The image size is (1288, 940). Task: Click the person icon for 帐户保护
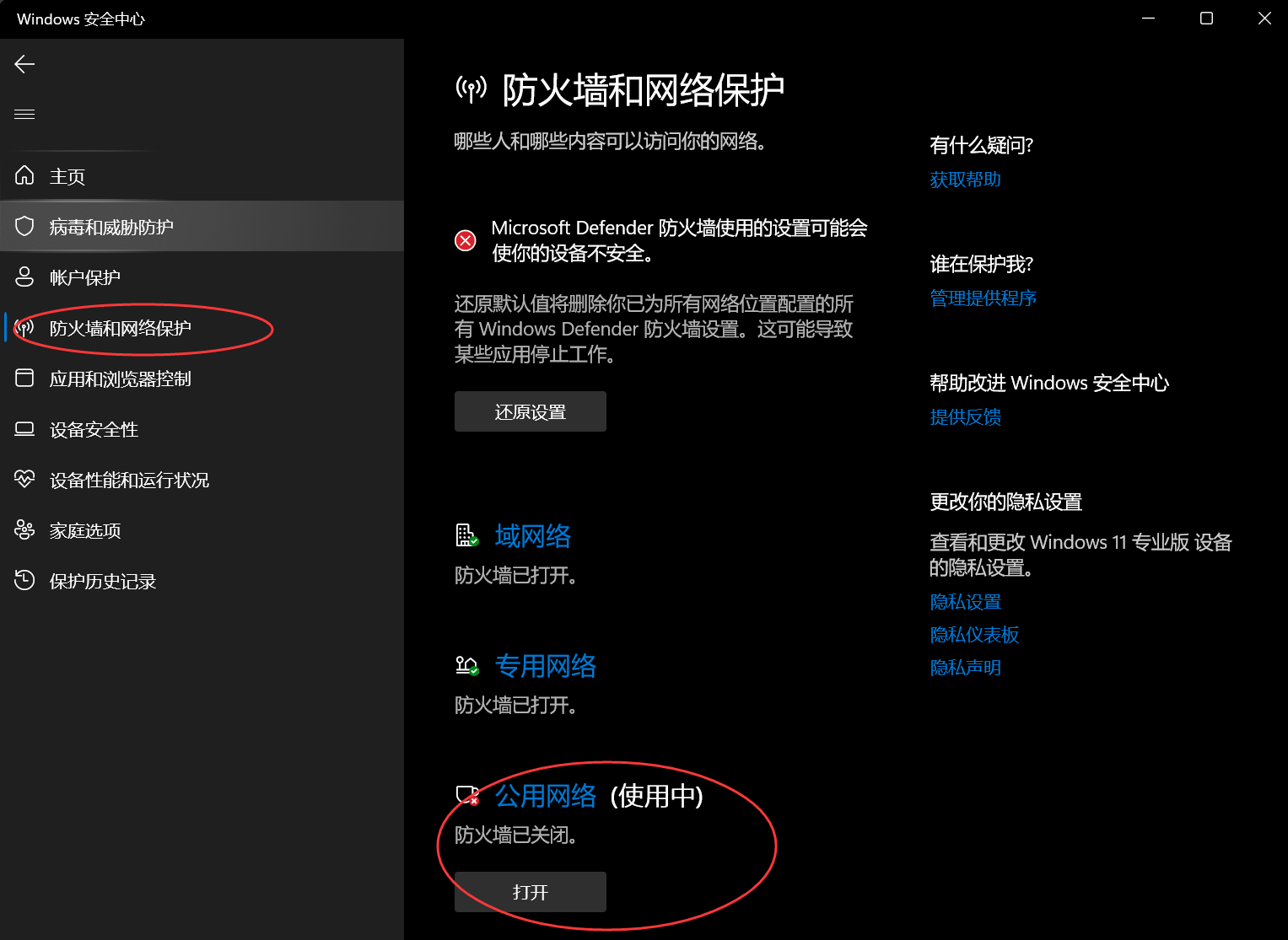tap(24, 277)
